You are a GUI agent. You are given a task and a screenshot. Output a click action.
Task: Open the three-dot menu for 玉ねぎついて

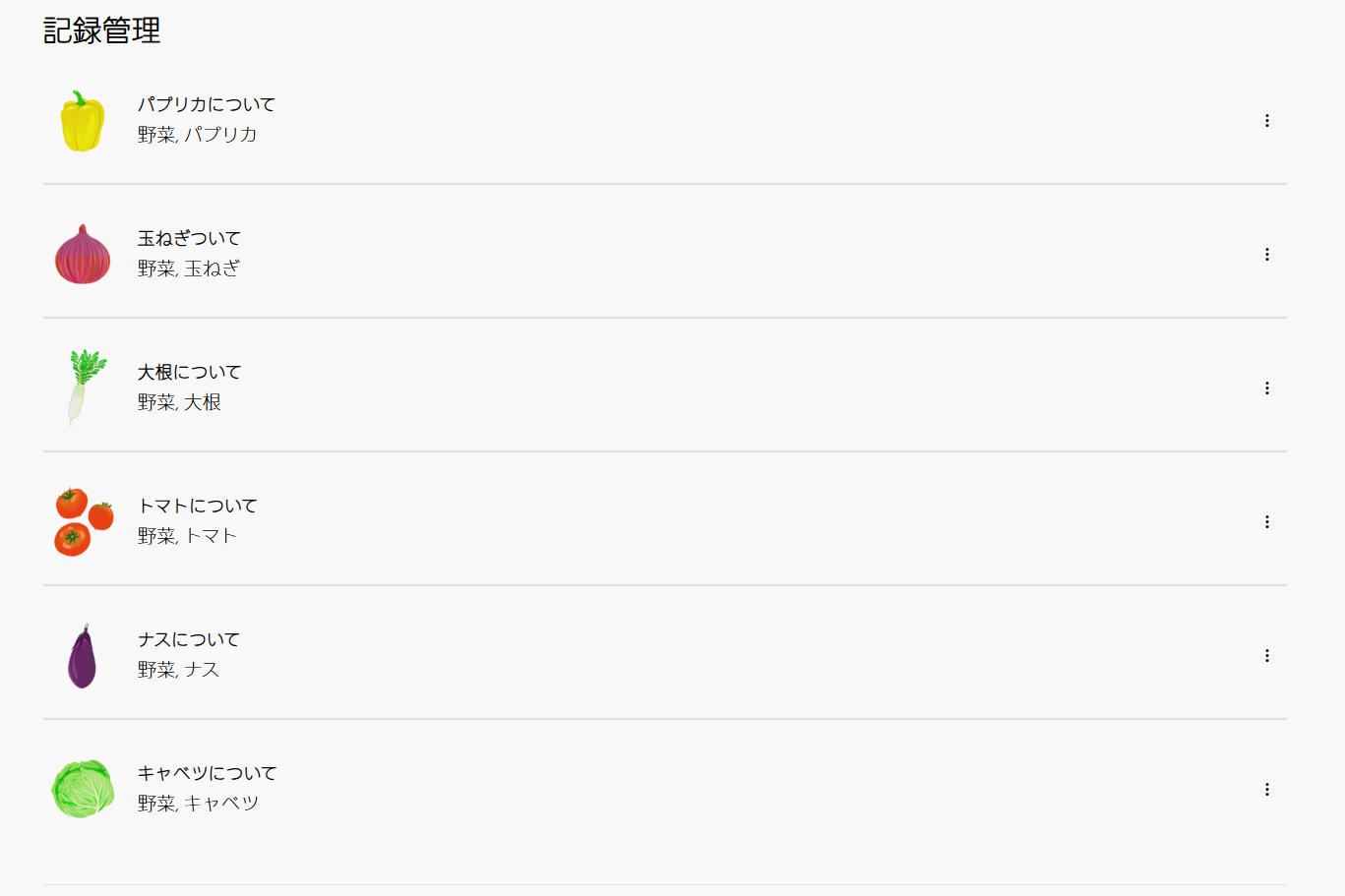tap(1266, 255)
